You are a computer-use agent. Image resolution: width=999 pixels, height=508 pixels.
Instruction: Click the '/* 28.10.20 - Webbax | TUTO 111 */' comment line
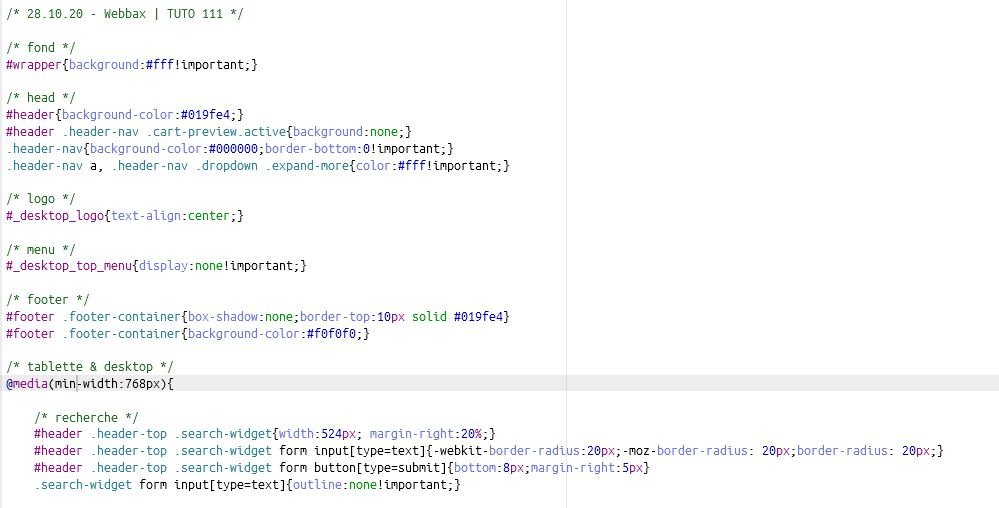pyautogui.click(x=125, y=13)
